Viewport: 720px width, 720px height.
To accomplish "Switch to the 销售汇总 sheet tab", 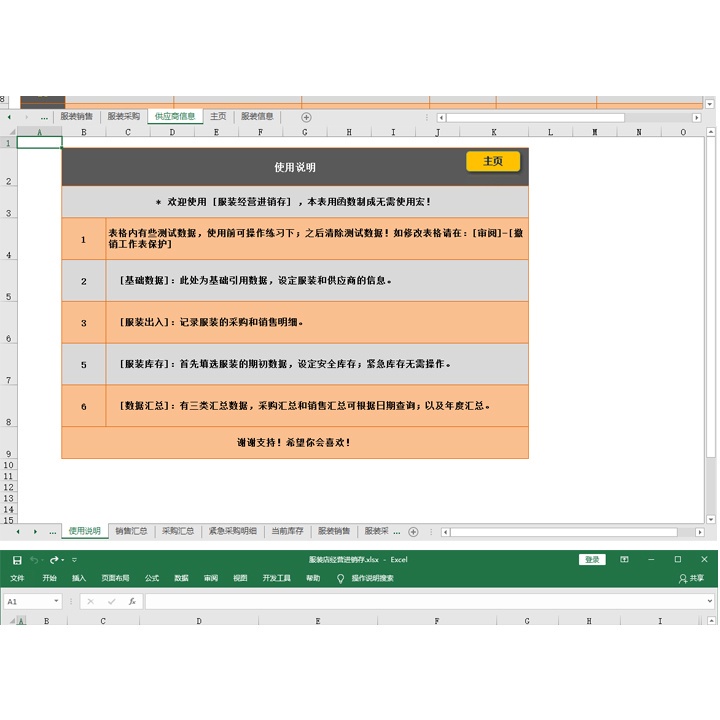I will point(131,531).
